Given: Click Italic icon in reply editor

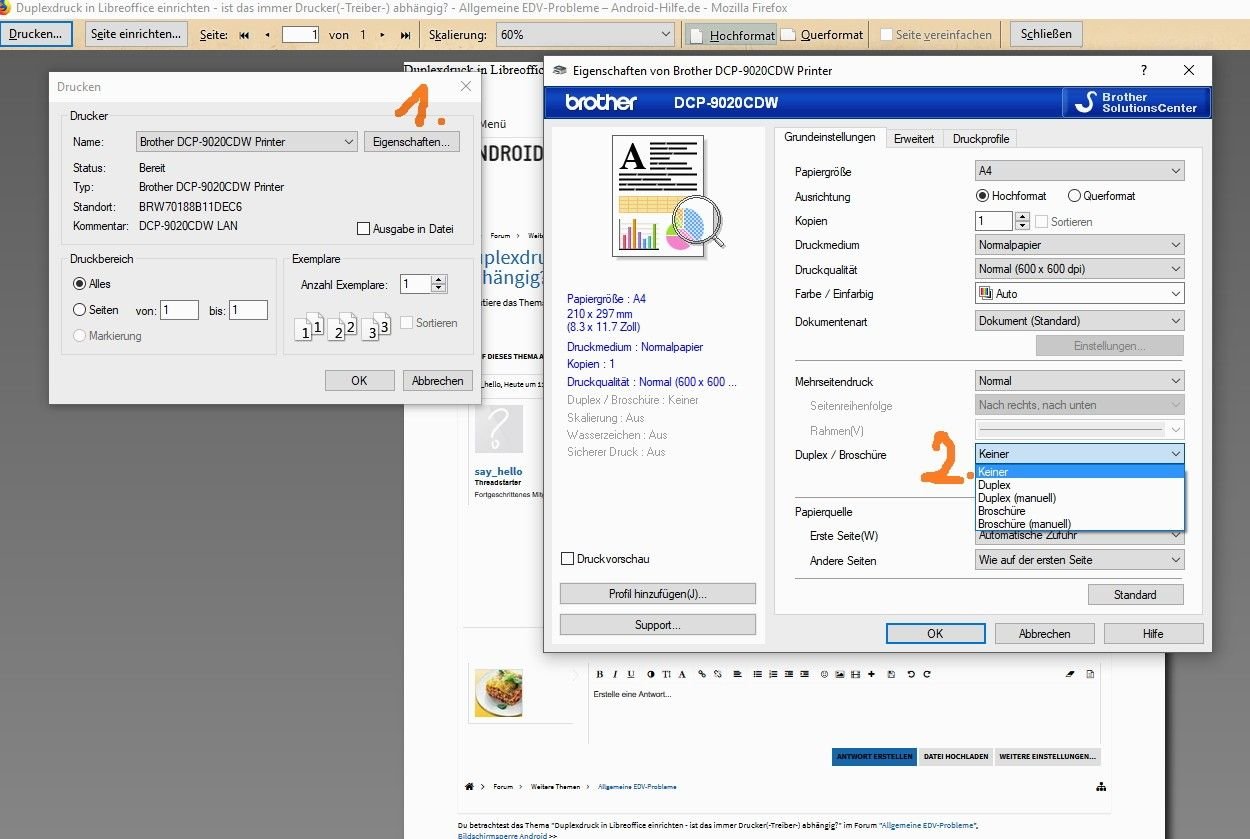Looking at the screenshot, I should pos(616,674).
